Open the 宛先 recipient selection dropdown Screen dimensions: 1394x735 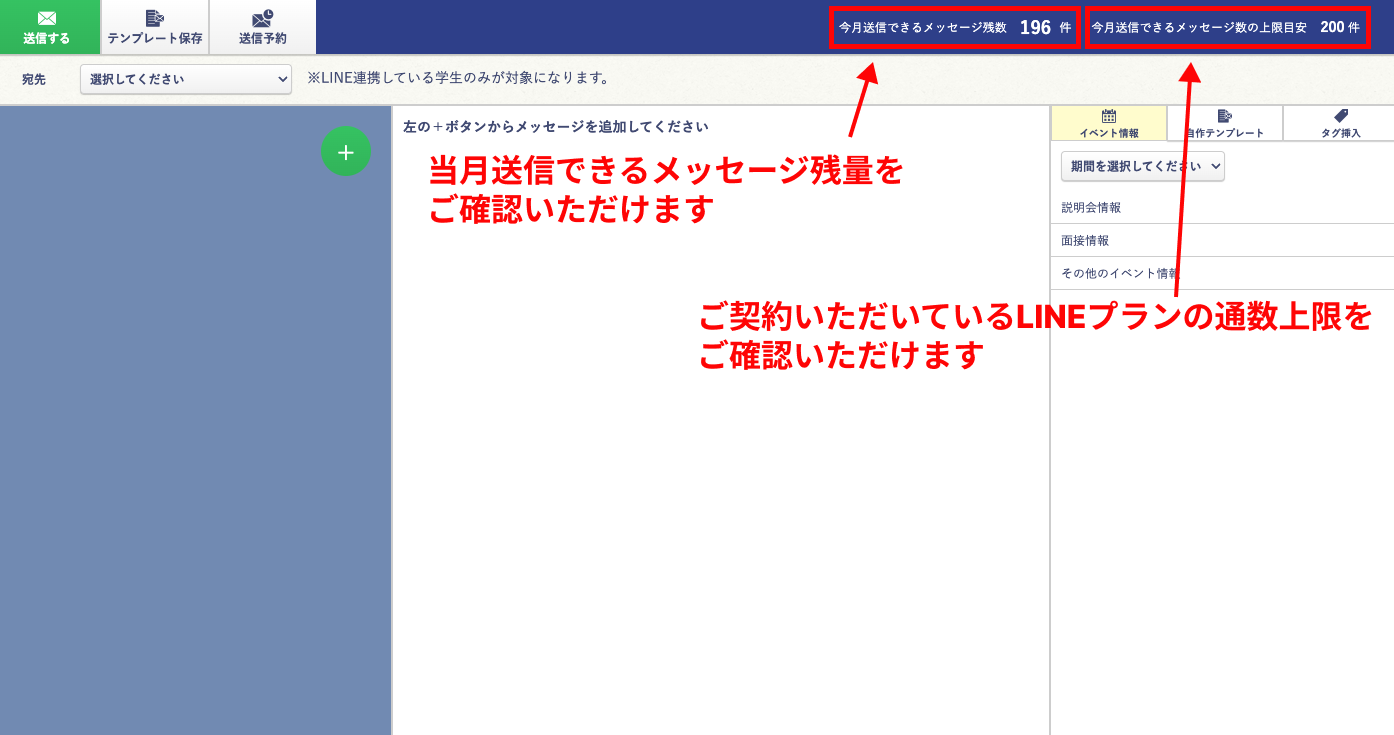click(x=185, y=78)
